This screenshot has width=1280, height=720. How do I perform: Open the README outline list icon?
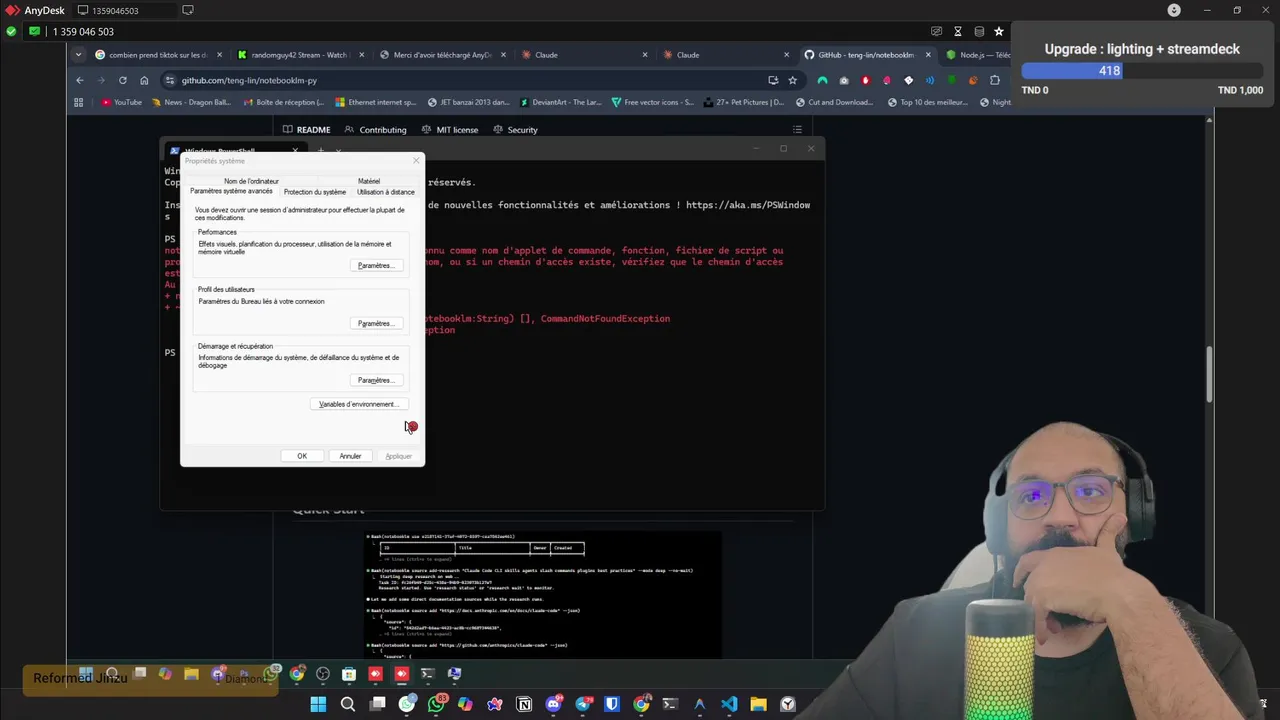pos(797,129)
